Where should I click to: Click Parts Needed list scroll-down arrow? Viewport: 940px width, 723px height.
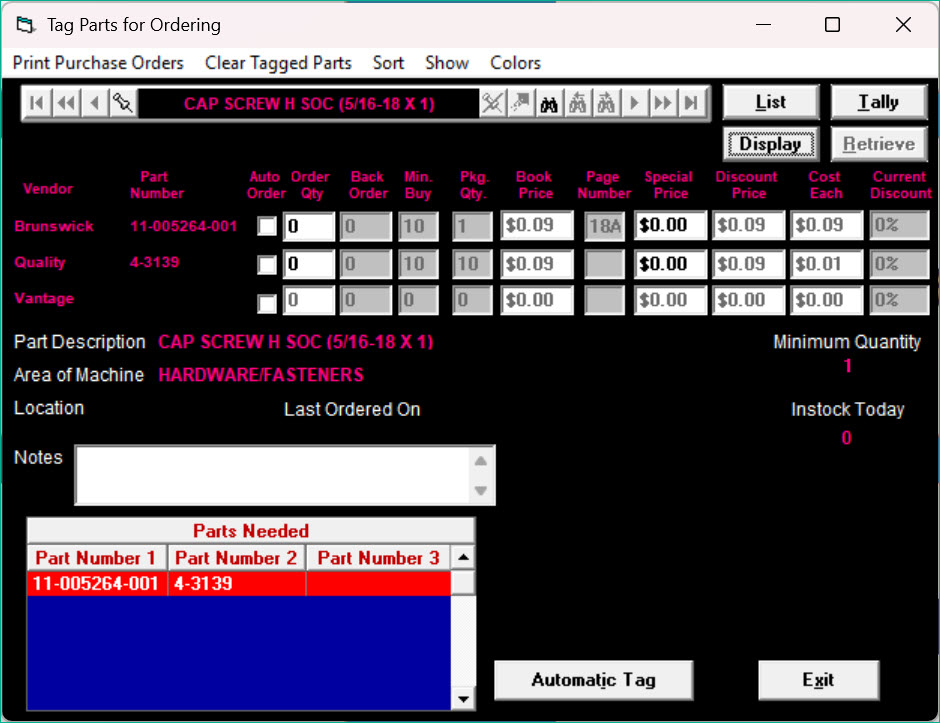click(x=463, y=699)
